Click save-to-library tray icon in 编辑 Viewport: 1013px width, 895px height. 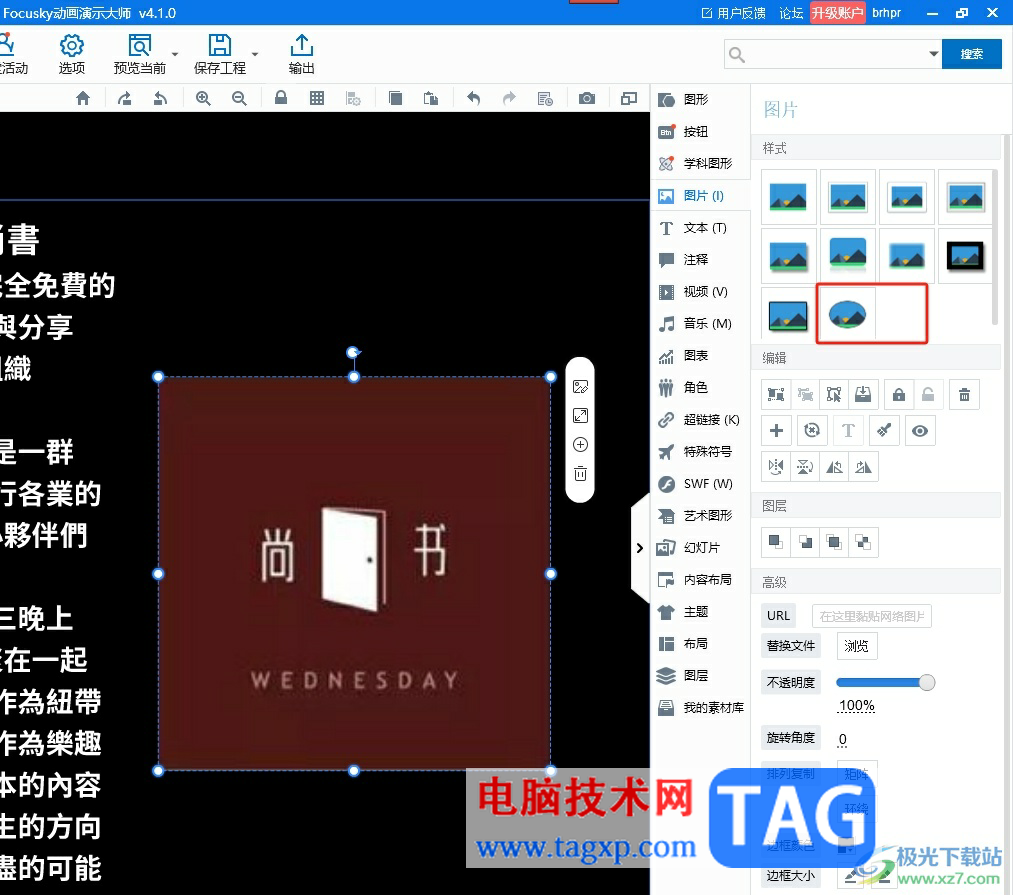[863, 394]
